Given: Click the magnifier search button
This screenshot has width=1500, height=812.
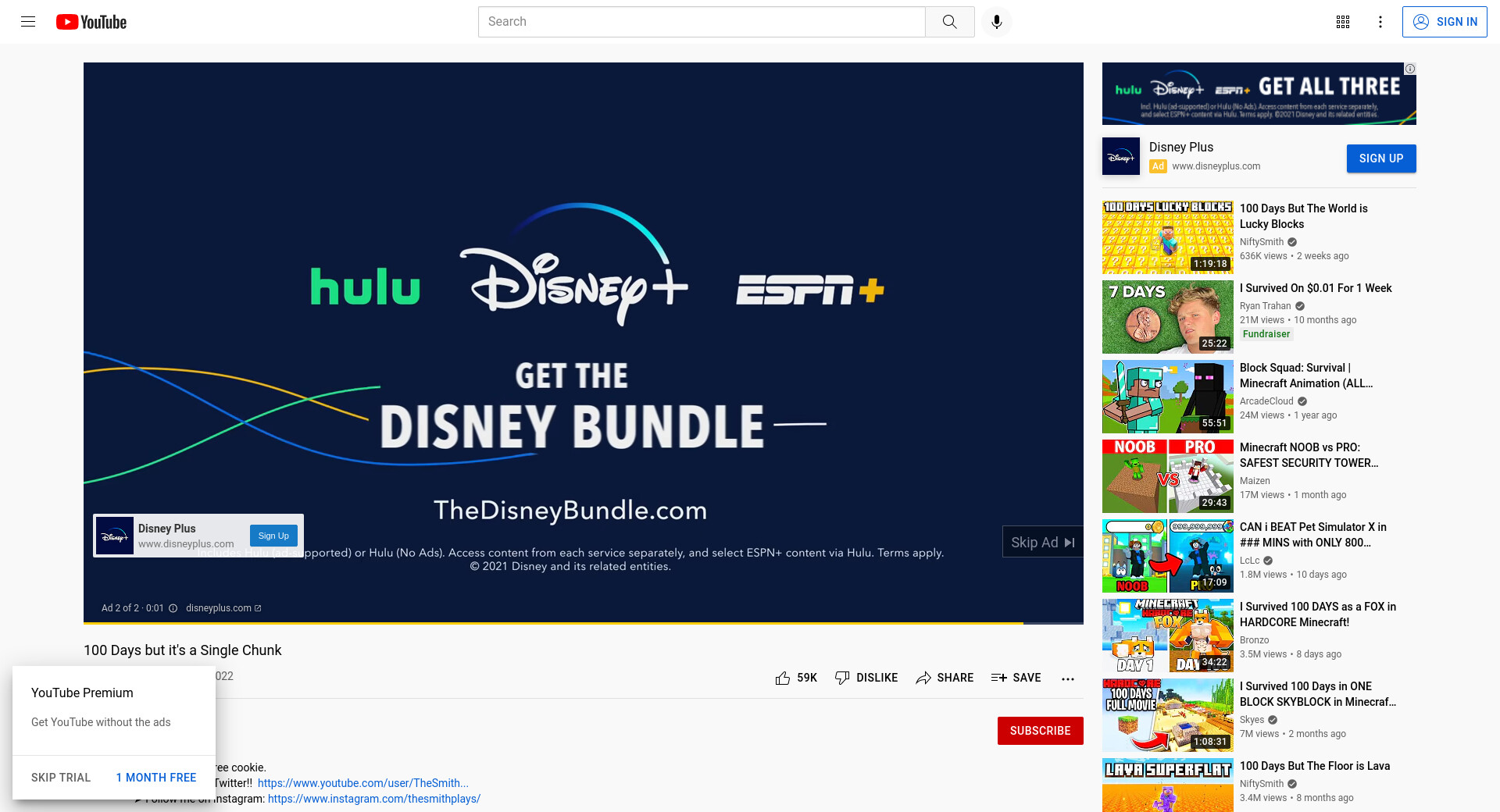Looking at the screenshot, I should 949,22.
